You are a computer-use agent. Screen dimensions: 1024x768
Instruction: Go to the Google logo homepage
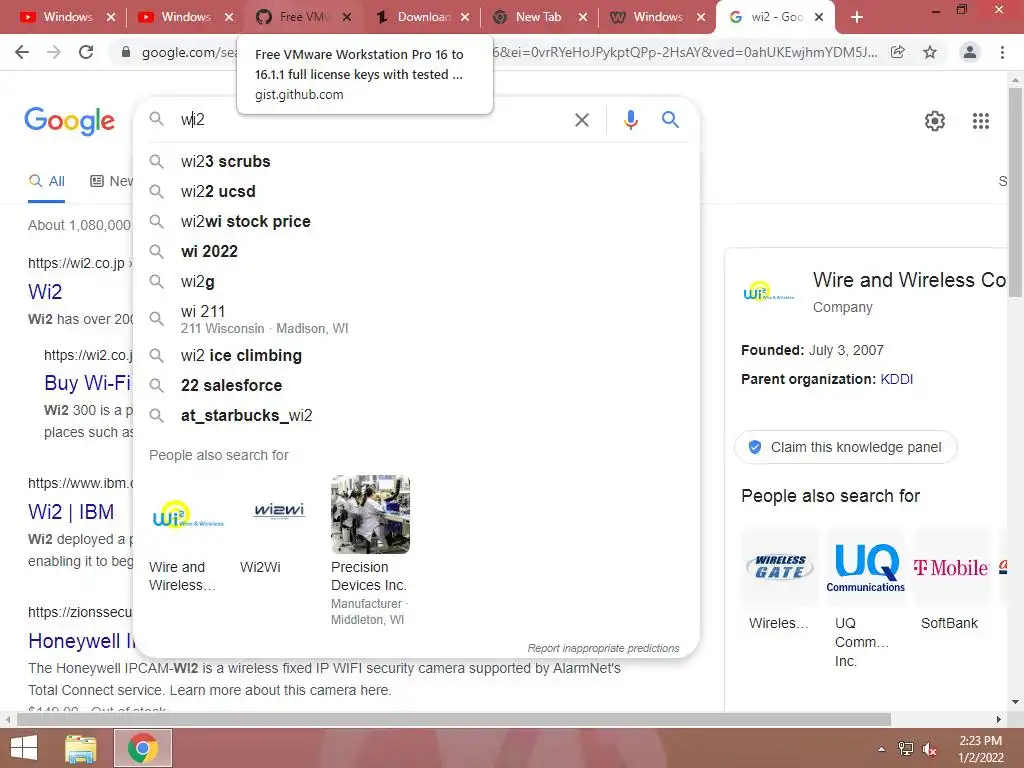pyautogui.click(x=69, y=121)
